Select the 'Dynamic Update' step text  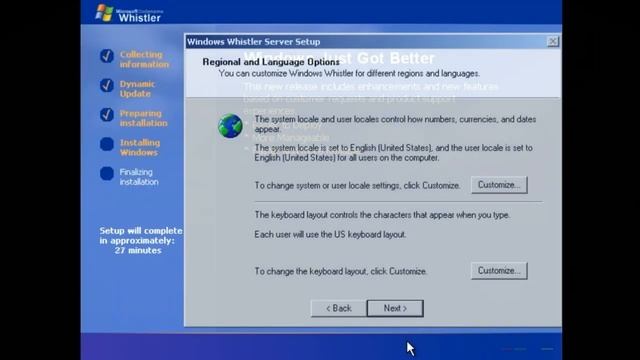click(x=137, y=89)
